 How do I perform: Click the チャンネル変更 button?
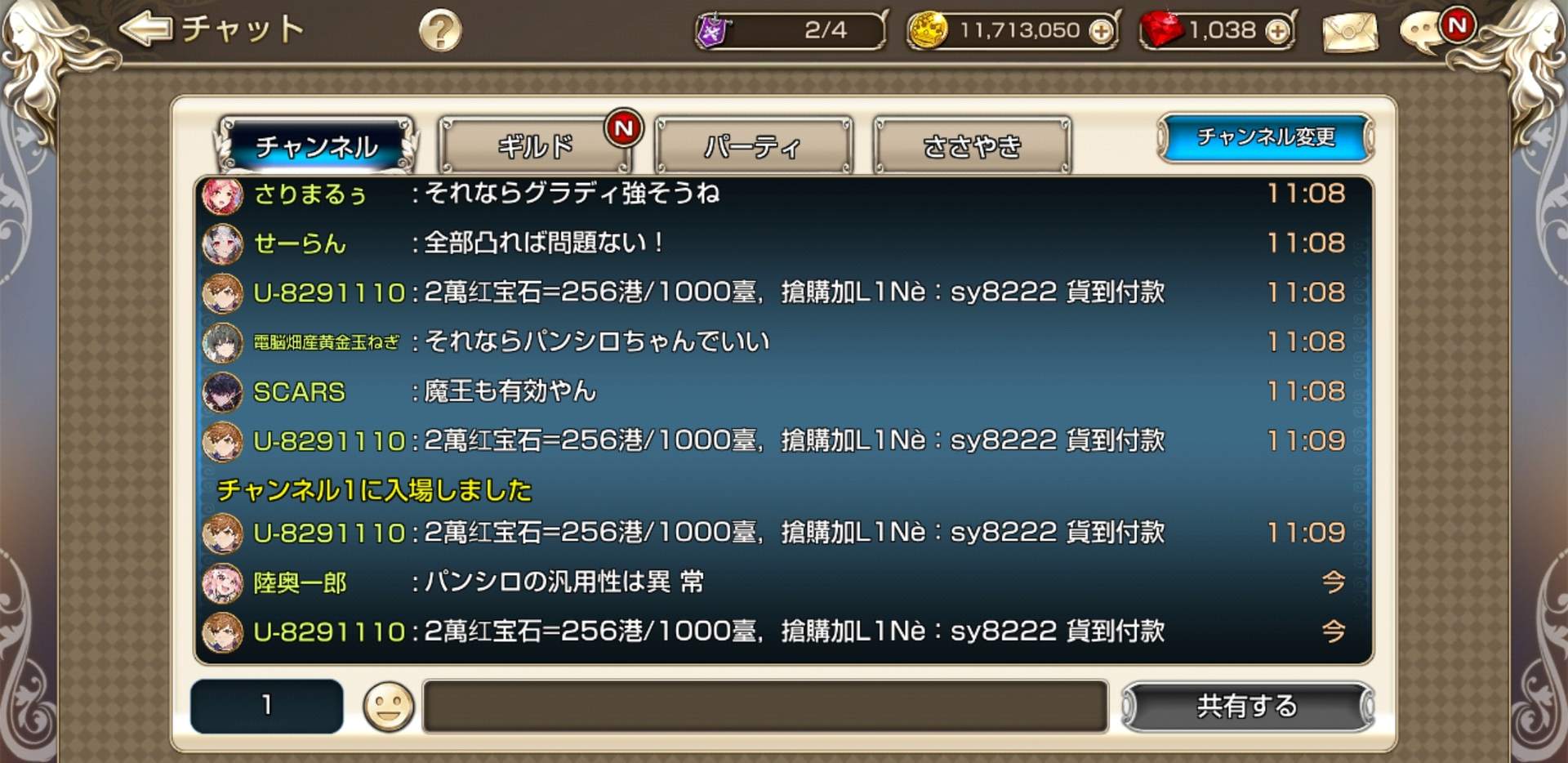pos(1265,137)
